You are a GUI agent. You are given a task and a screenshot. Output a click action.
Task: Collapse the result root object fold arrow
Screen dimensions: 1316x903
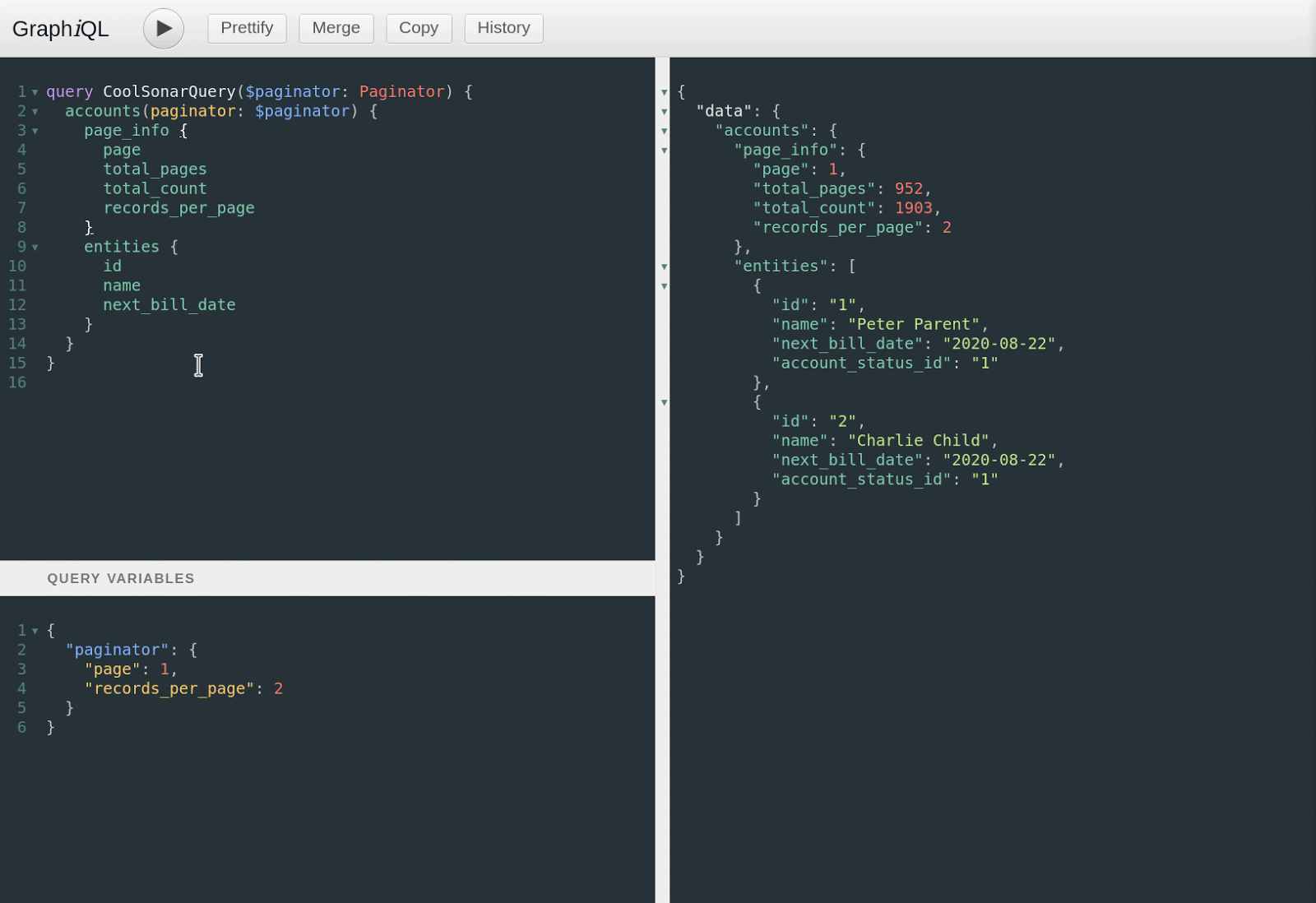[664, 92]
